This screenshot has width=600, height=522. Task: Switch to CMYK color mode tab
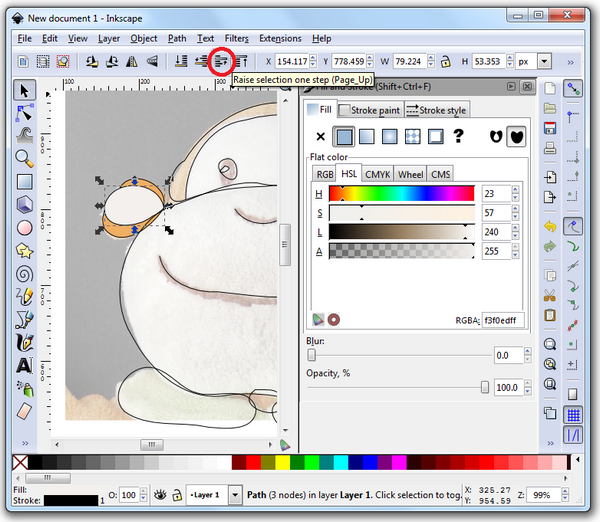click(x=377, y=174)
